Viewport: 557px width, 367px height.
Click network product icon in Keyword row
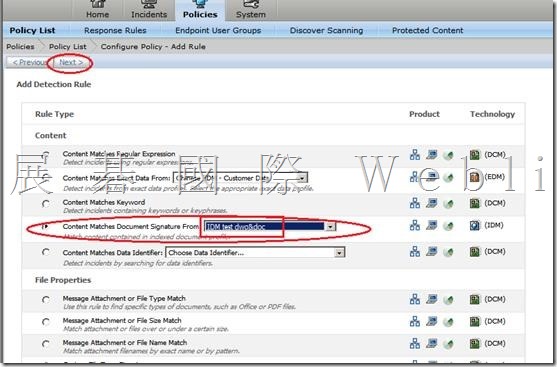[415, 203]
